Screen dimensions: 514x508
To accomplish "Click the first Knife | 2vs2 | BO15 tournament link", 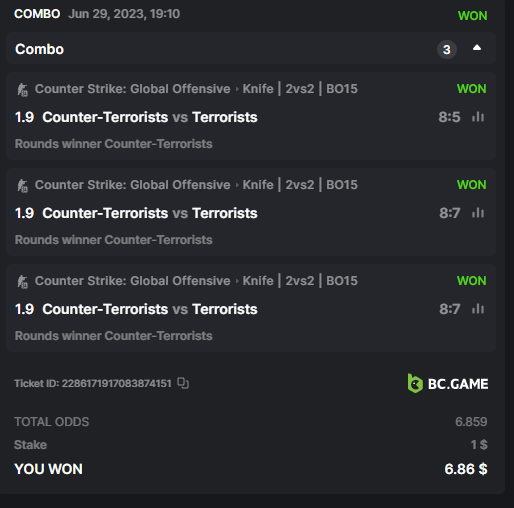I will 300,89.
